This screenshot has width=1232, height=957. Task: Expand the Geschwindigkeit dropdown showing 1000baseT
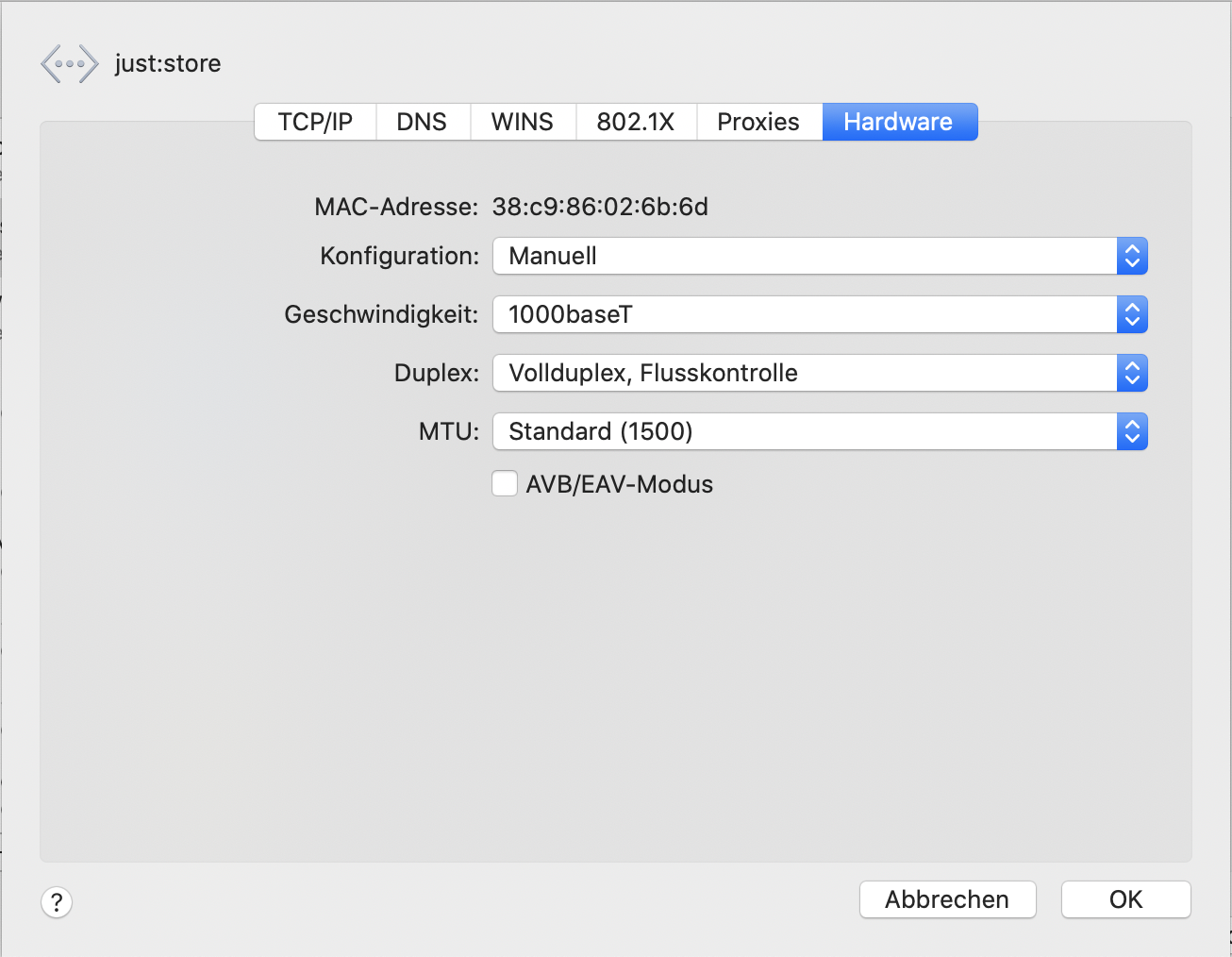pos(820,314)
